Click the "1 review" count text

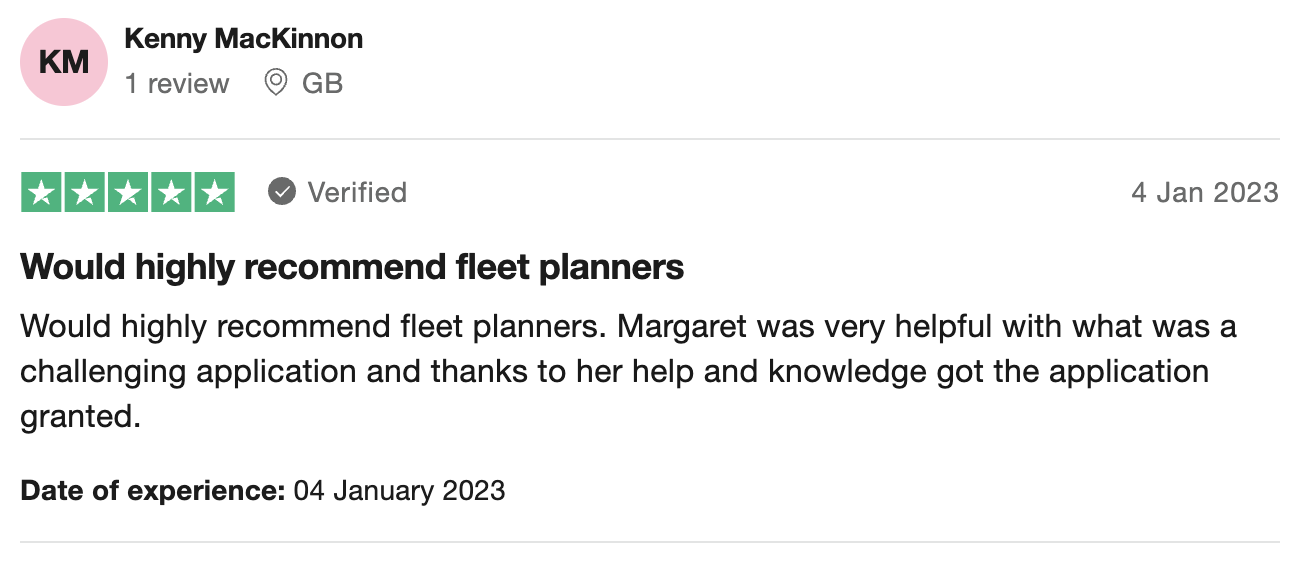pyautogui.click(x=177, y=83)
